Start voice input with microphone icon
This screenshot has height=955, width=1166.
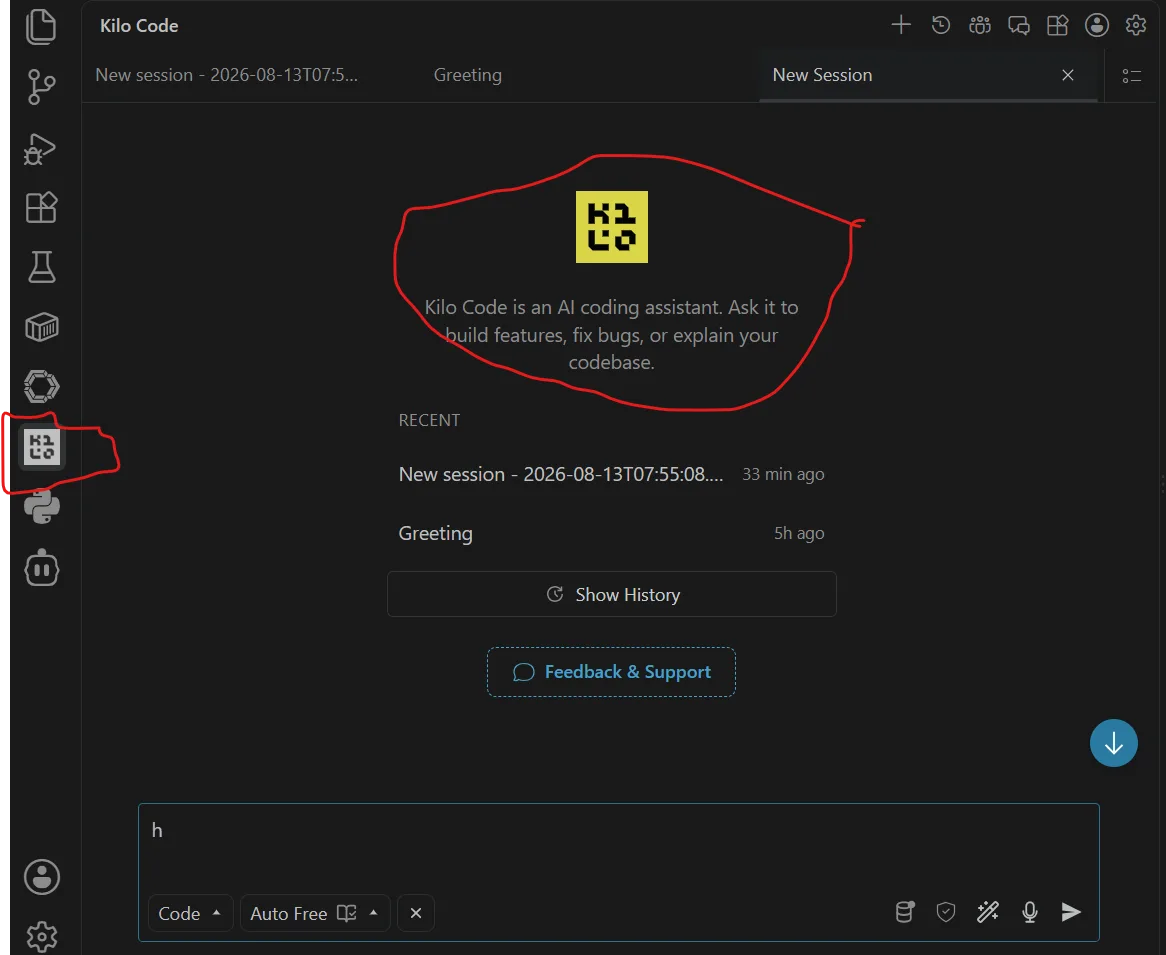click(x=1030, y=912)
